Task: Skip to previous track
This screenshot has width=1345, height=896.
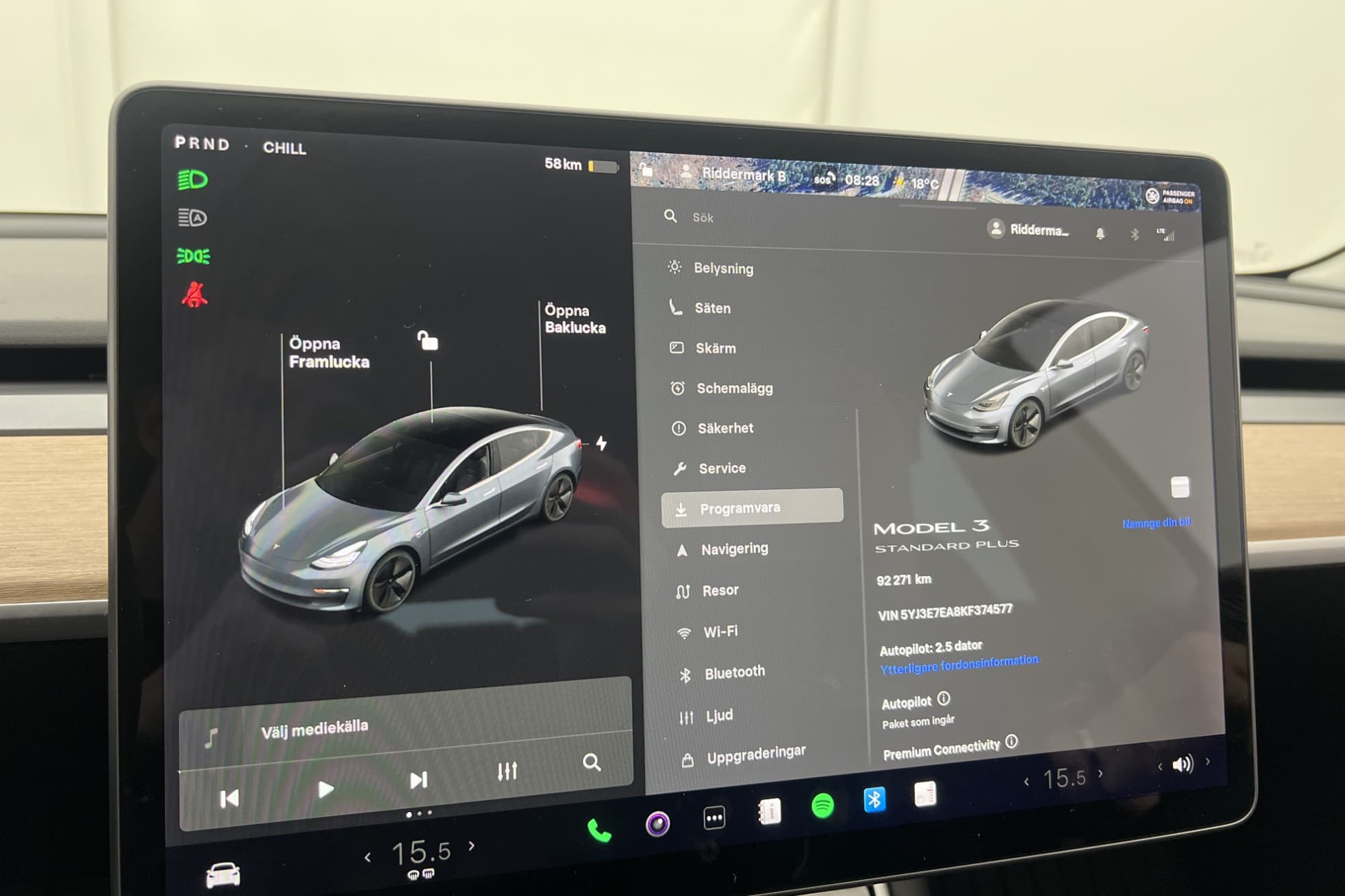Action: coord(229,799)
